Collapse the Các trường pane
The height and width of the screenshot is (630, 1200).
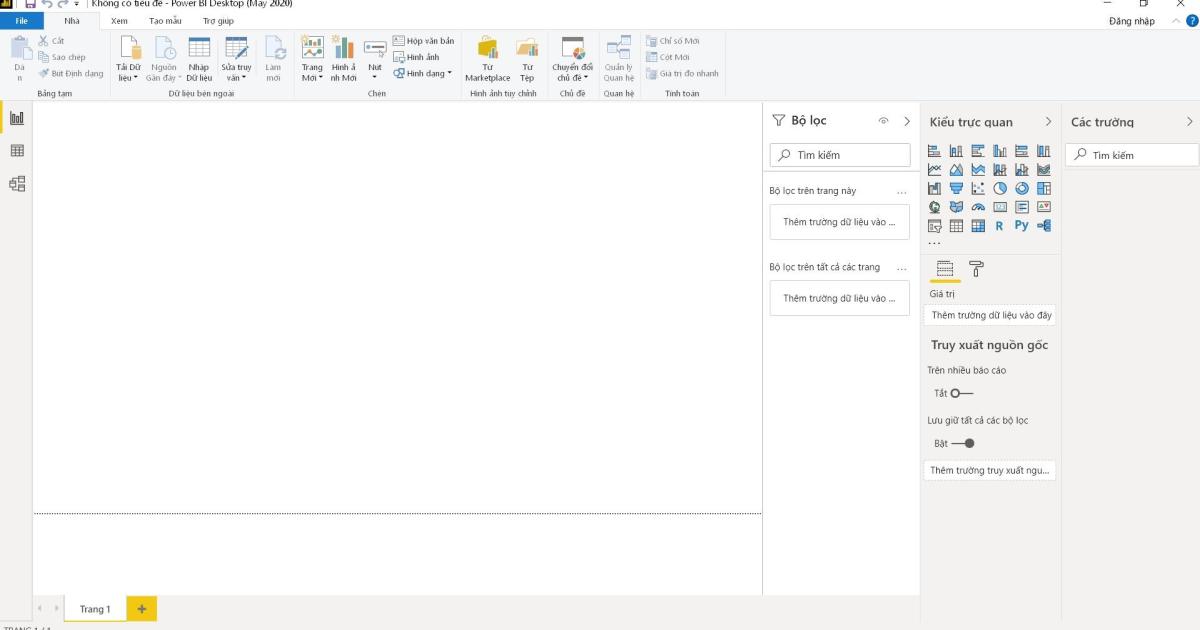(1189, 121)
